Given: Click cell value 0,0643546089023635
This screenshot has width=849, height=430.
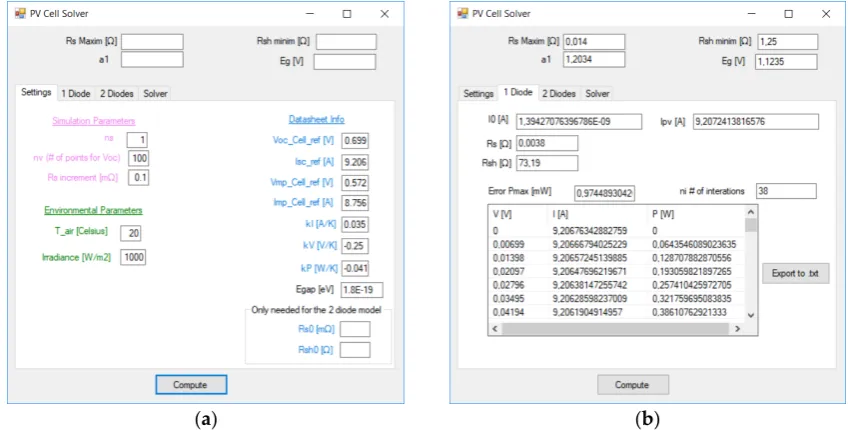Looking at the screenshot, I should [694, 244].
